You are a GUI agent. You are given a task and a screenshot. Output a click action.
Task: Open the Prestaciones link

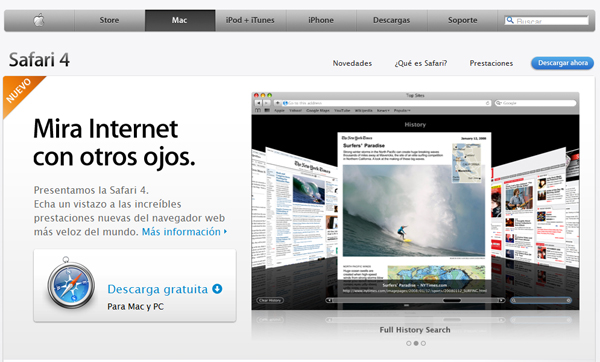pos(491,63)
